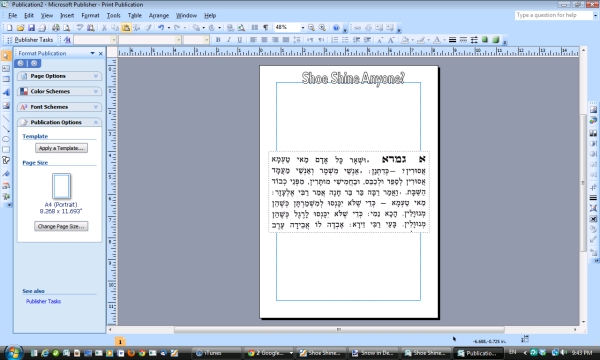
Task: Open the font size dropdown
Action: click(206, 40)
